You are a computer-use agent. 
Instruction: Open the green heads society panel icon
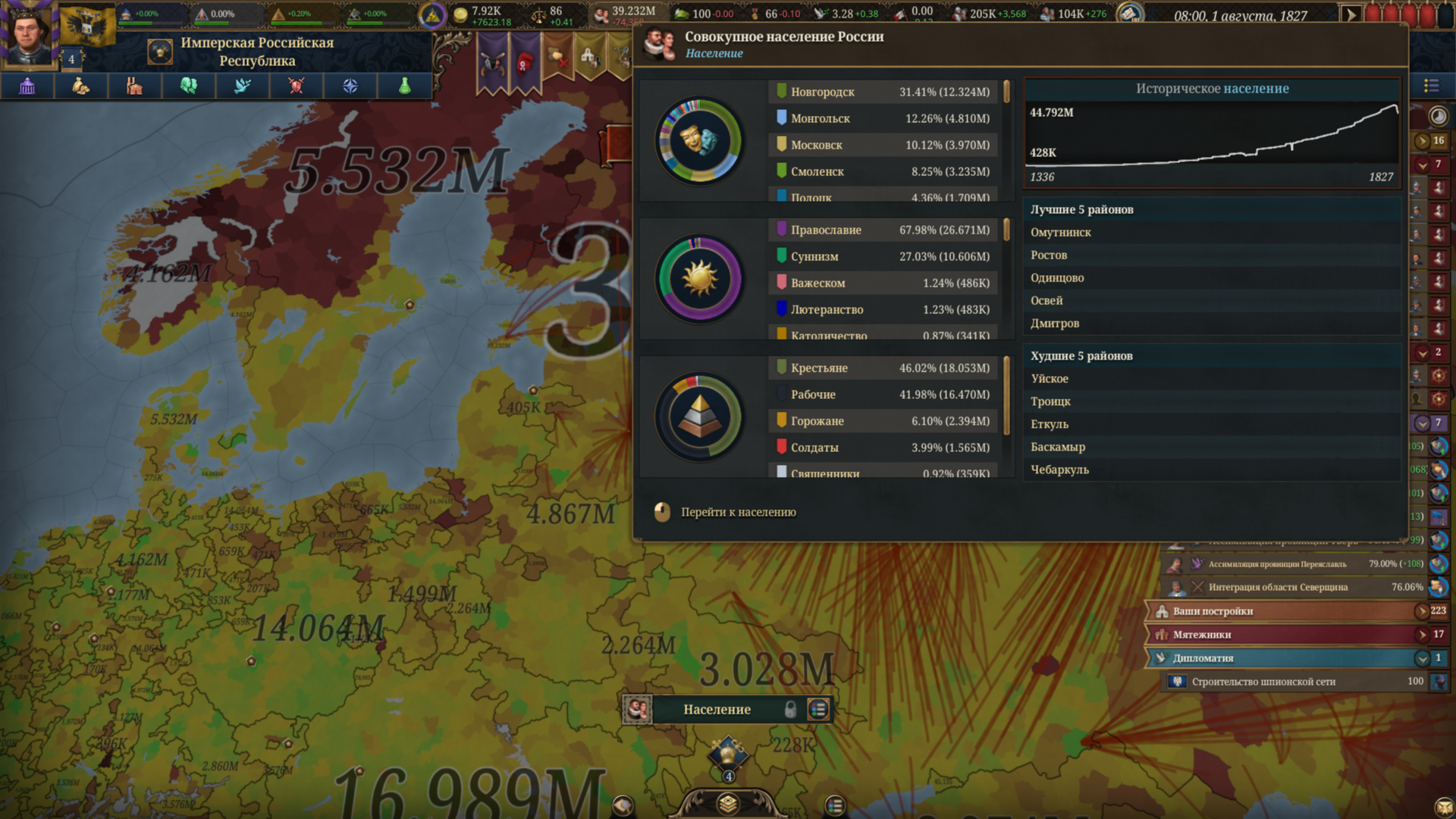[188, 86]
